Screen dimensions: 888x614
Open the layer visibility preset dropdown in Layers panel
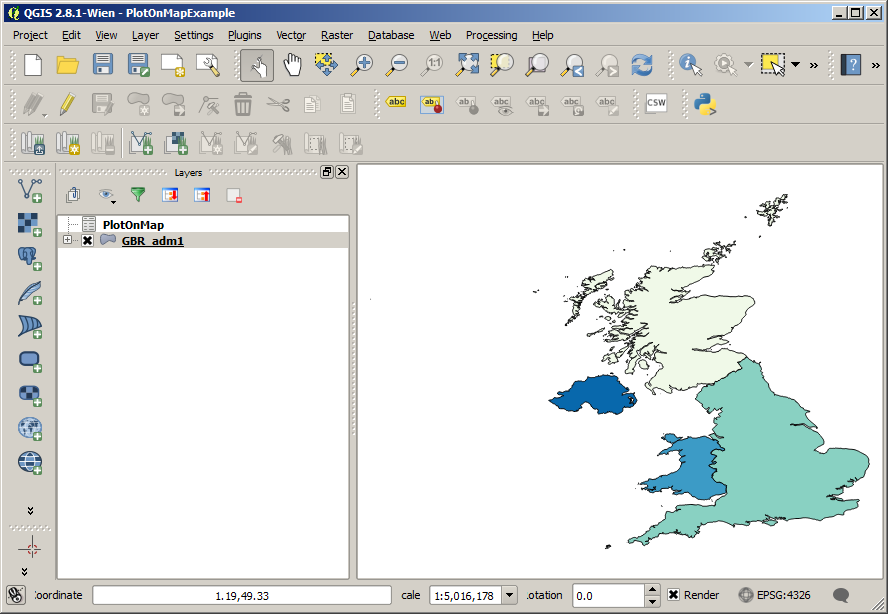pyautogui.click(x=106, y=195)
